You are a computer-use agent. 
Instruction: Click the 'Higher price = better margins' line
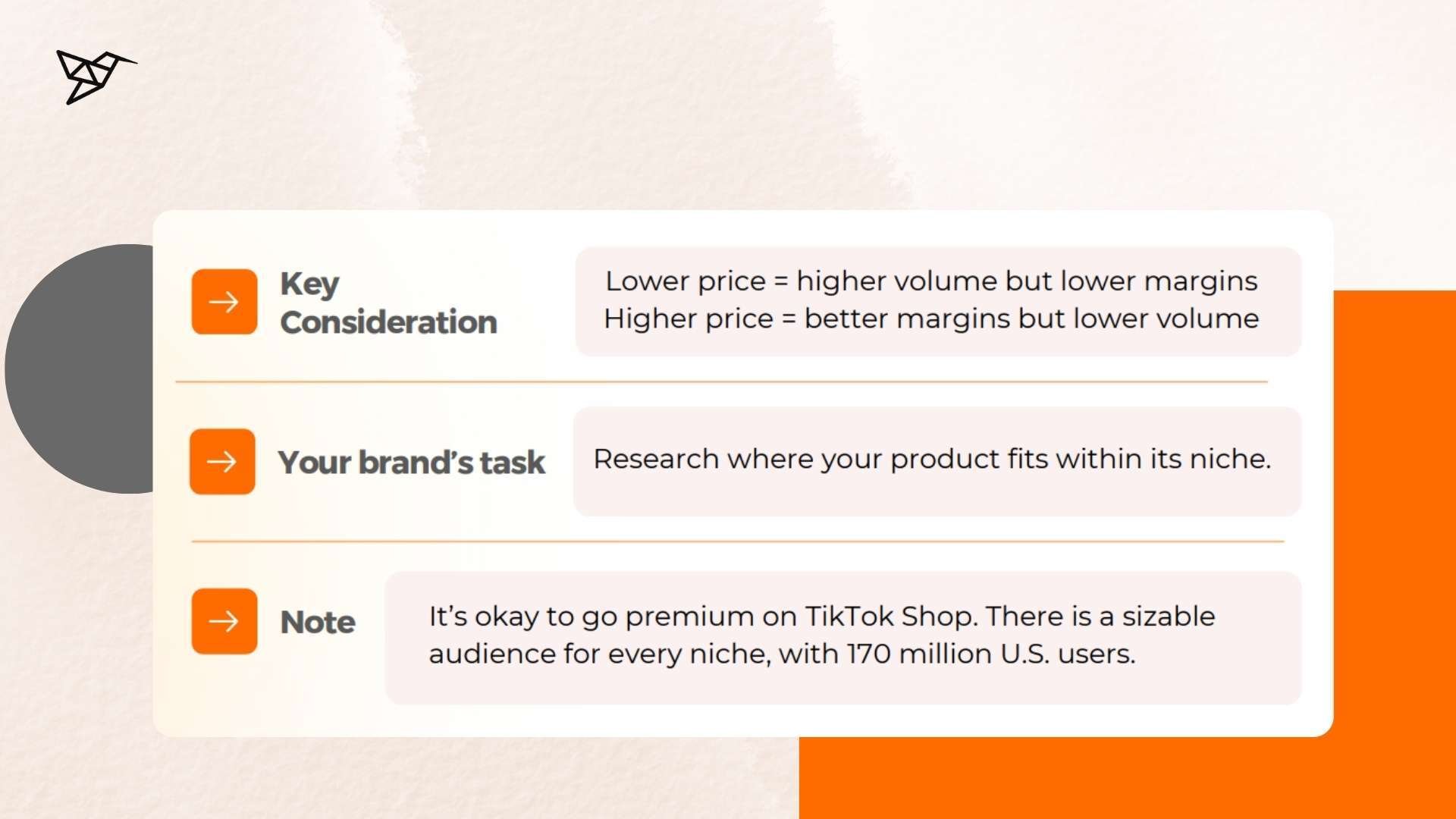pyautogui.click(x=931, y=319)
